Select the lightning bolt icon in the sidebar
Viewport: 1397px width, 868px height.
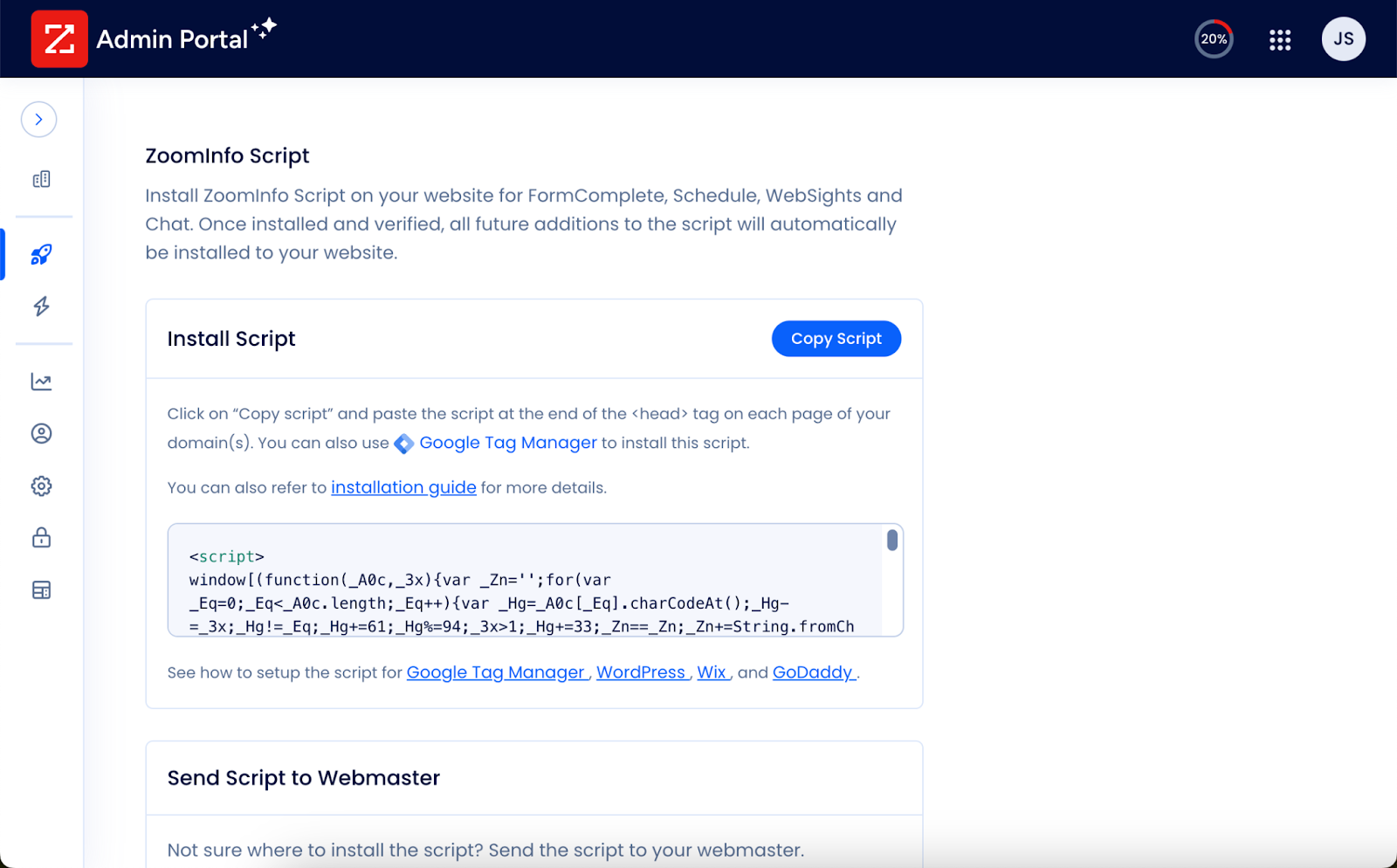[x=42, y=307]
